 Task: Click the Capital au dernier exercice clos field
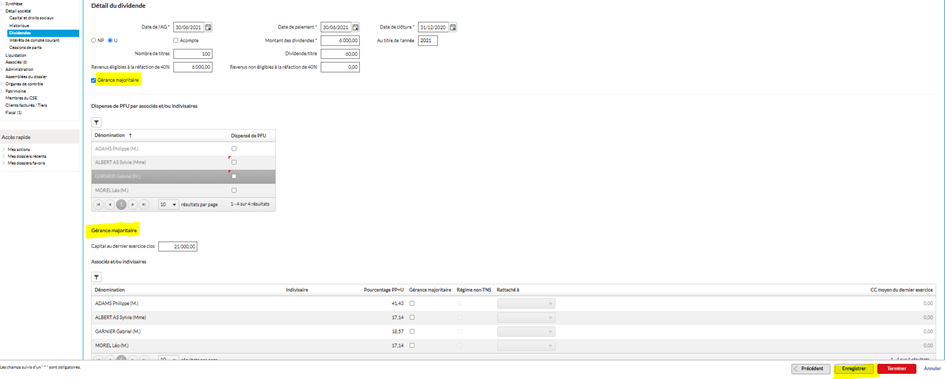(178, 246)
